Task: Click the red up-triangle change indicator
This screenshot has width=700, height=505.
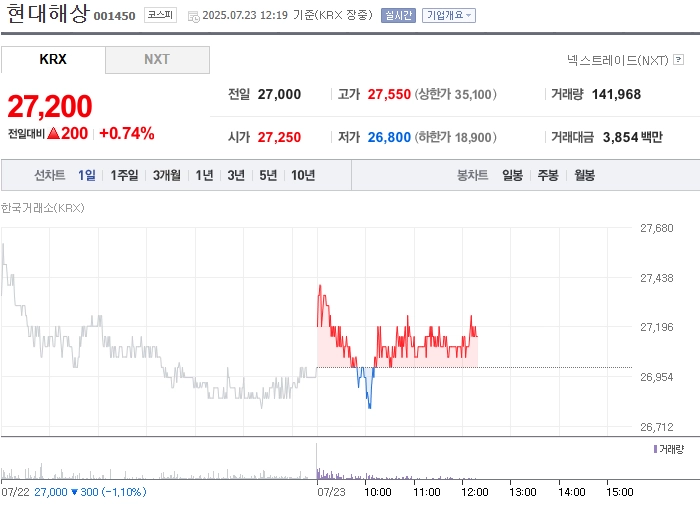Action: pos(54,133)
